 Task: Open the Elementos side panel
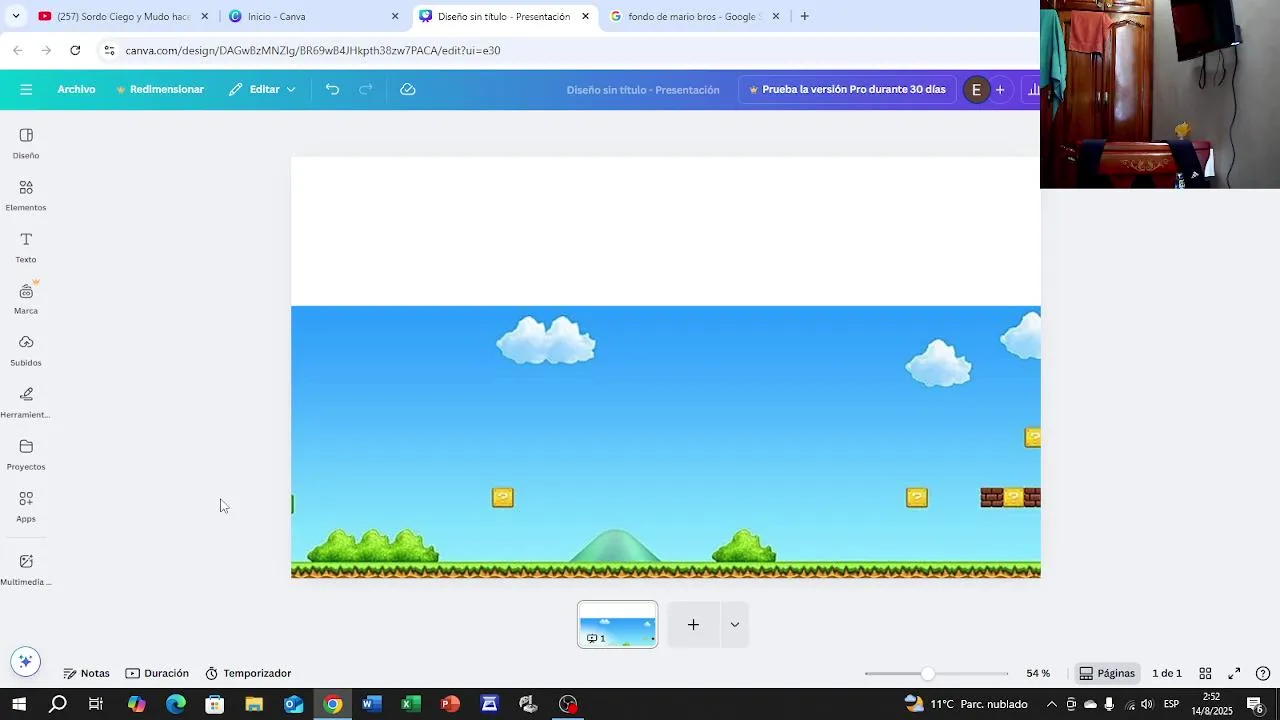[26, 195]
